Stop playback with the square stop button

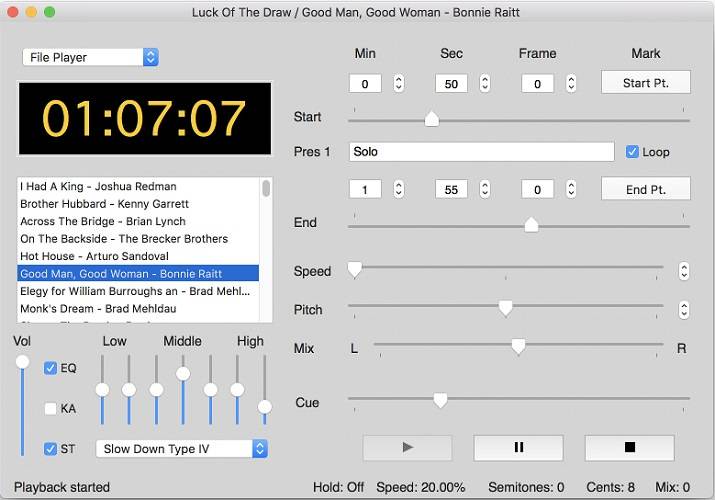point(629,448)
